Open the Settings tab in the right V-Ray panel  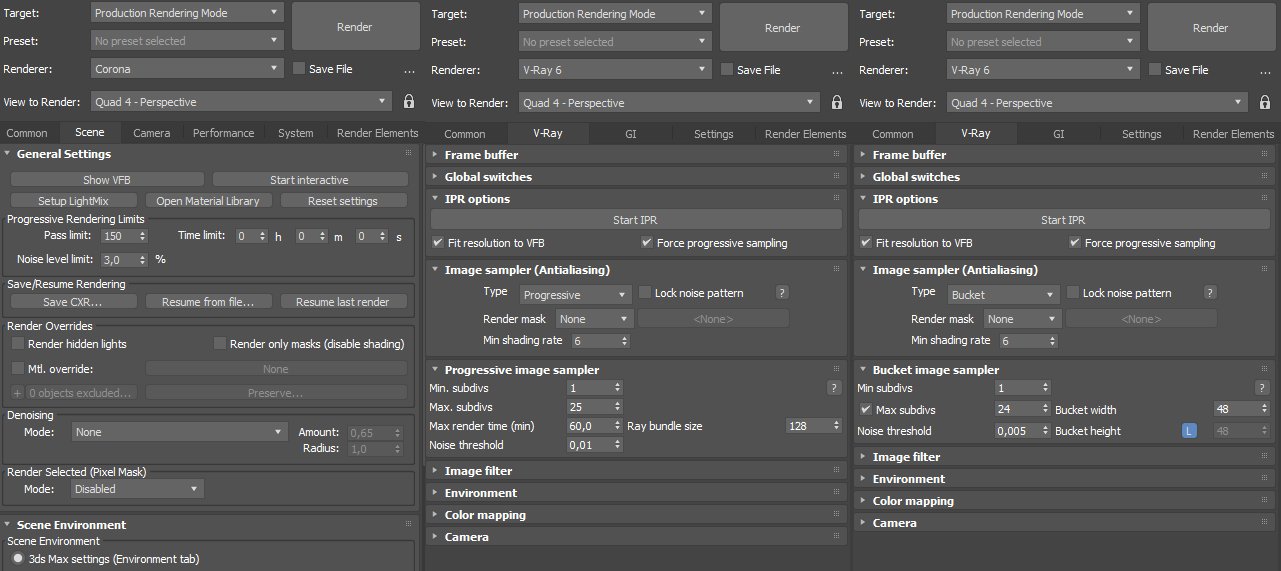coord(1141,134)
